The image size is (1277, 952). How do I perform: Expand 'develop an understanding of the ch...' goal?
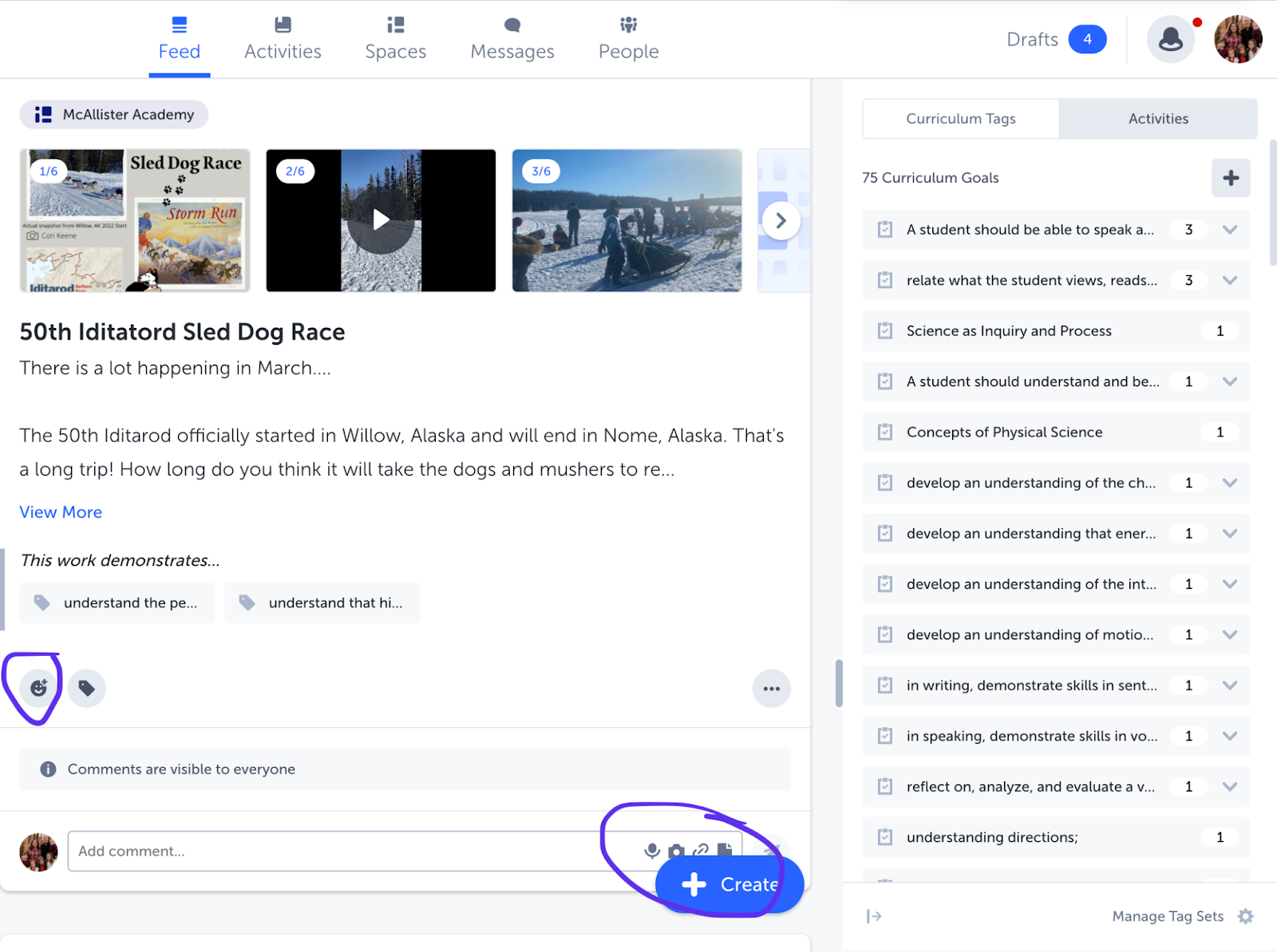pos(1230,483)
